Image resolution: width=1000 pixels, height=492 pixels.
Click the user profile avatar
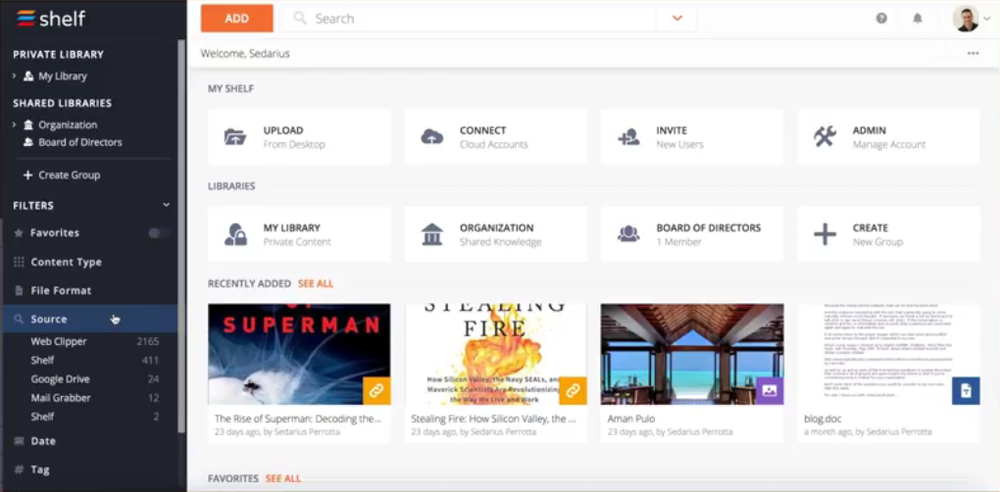click(x=966, y=19)
